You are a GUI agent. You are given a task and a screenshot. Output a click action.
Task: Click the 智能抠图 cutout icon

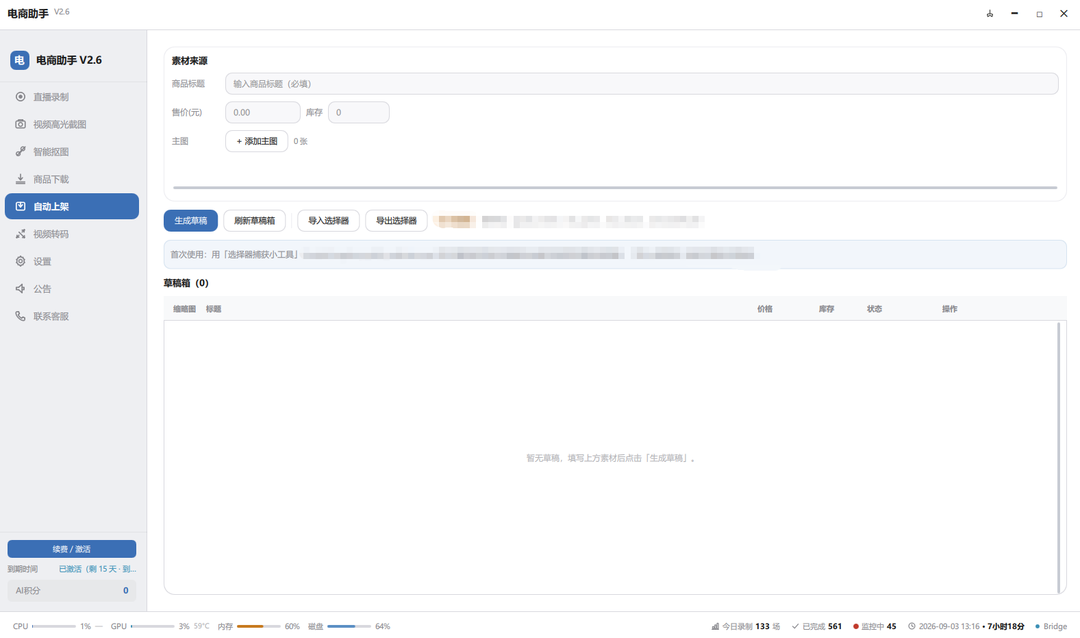tap(21, 152)
